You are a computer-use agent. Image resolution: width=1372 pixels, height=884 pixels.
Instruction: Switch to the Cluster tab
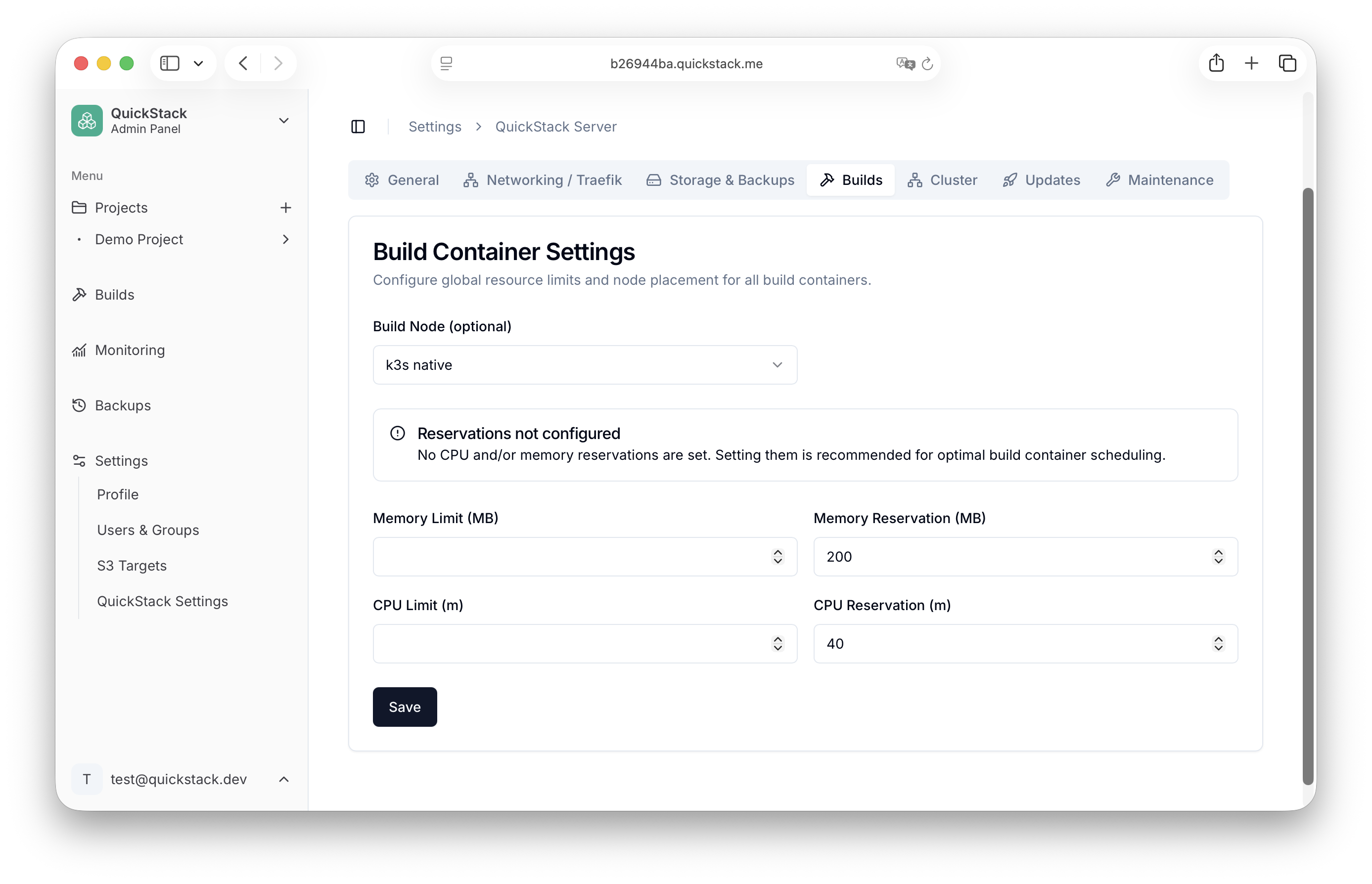point(942,180)
